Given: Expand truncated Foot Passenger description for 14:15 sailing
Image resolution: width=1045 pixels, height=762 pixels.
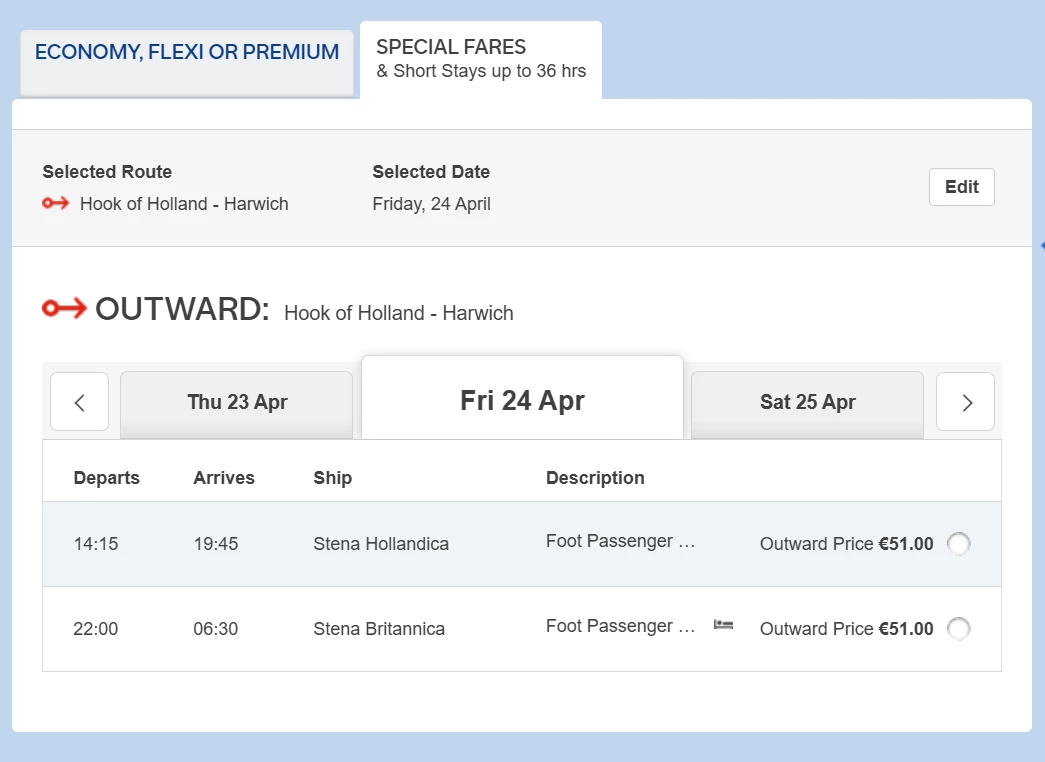Looking at the screenshot, I should tap(619, 541).
